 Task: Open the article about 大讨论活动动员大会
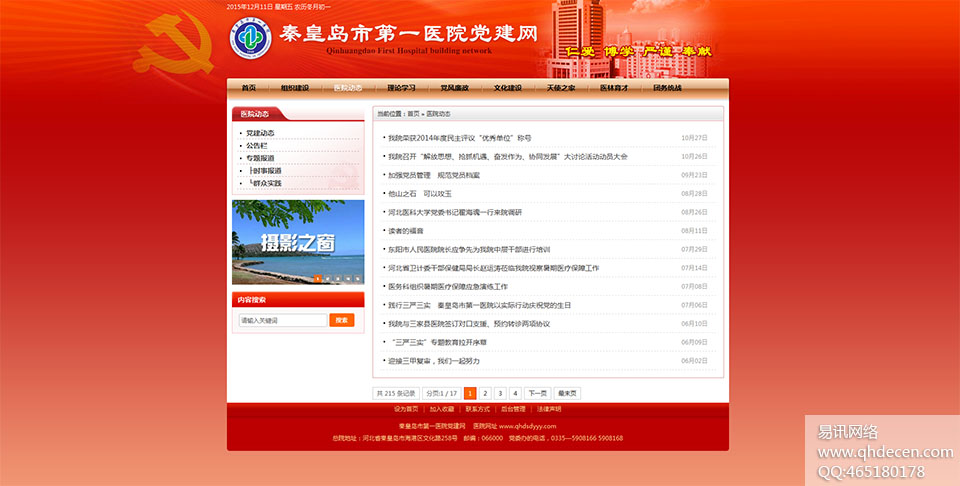[x=508, y=157]
